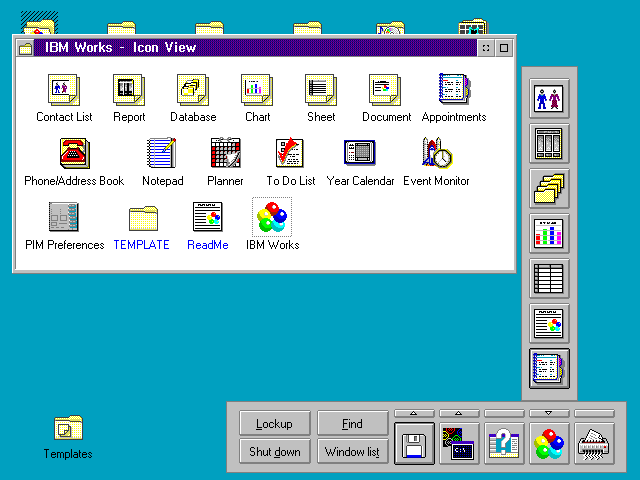640x480 pixels.
Task: Open the Phone/Address Book icon
Action: [x=75, y=153]
